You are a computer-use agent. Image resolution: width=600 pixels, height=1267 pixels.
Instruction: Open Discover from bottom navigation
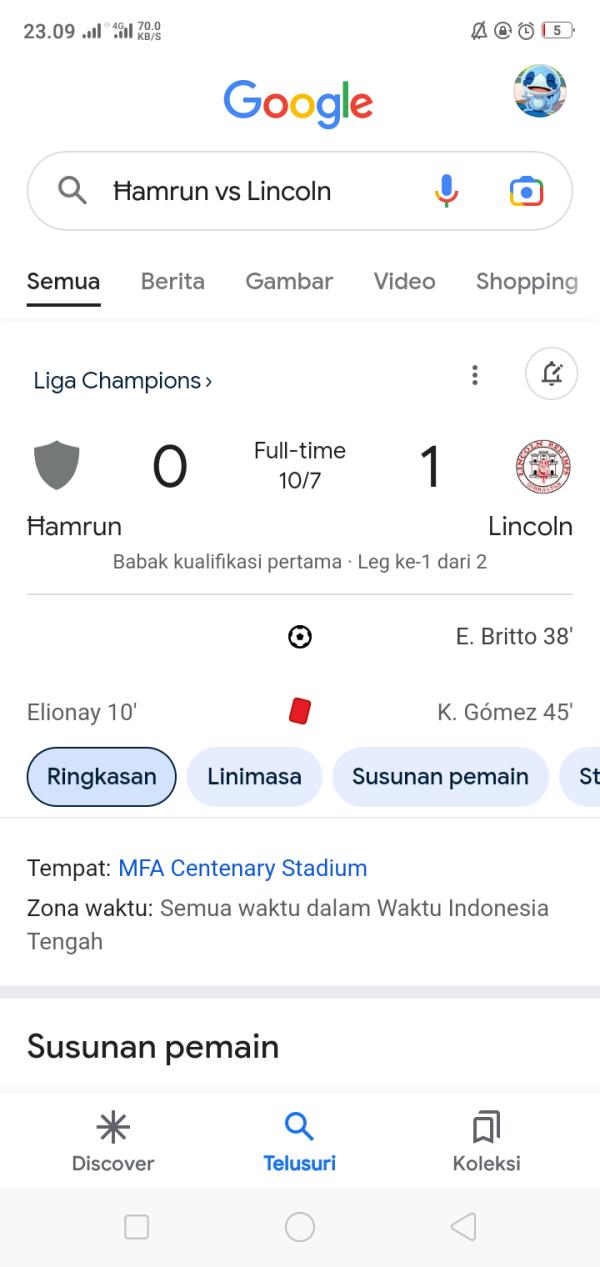tap(113, 1142)
